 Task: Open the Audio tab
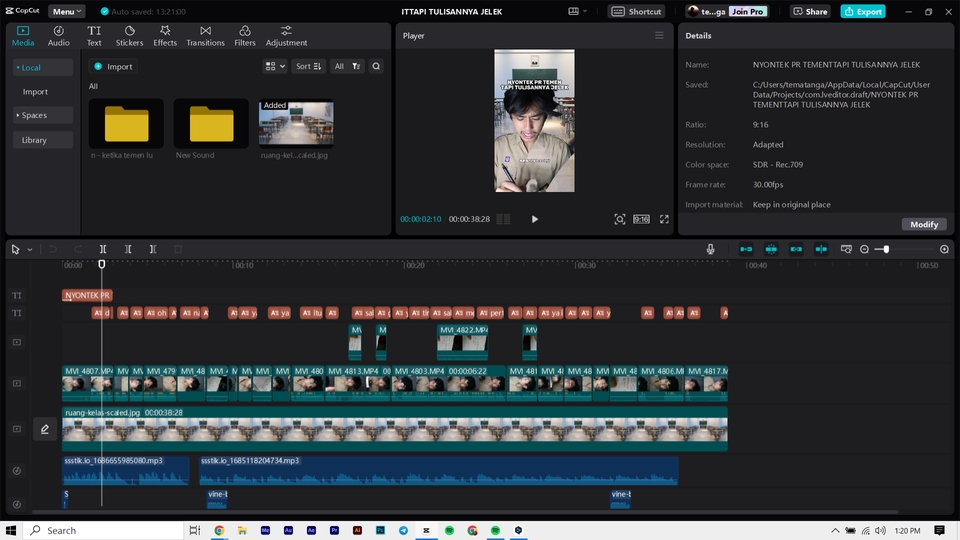click(x=59, y=36)
